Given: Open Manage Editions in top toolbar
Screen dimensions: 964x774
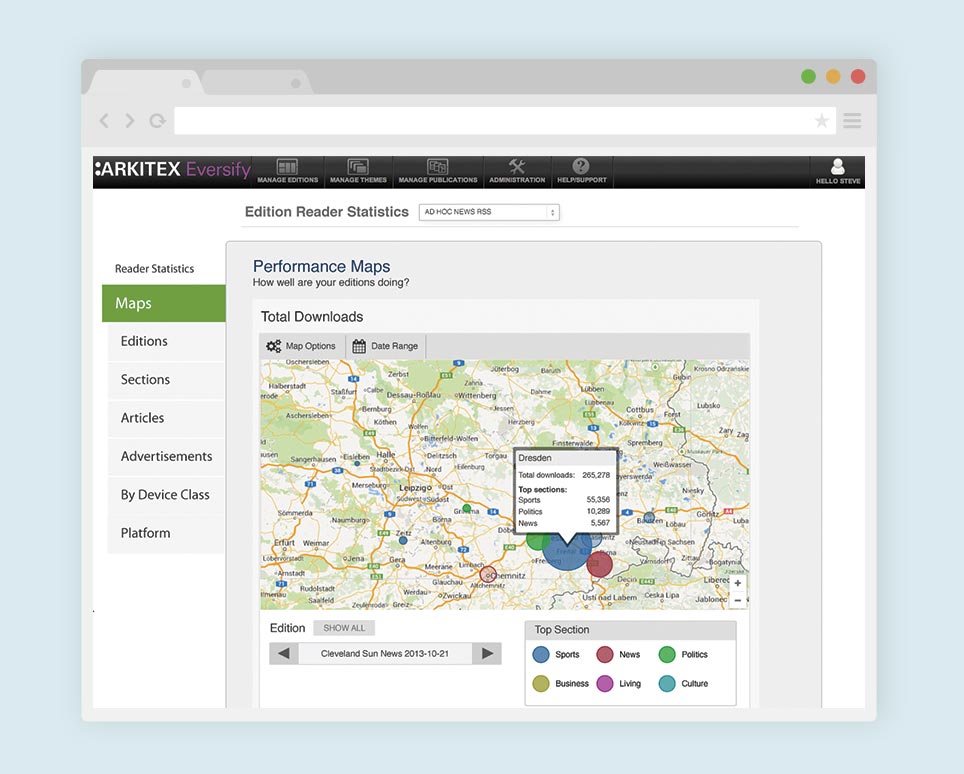Looking at the screenshot, I should click(x=287, y=172).
